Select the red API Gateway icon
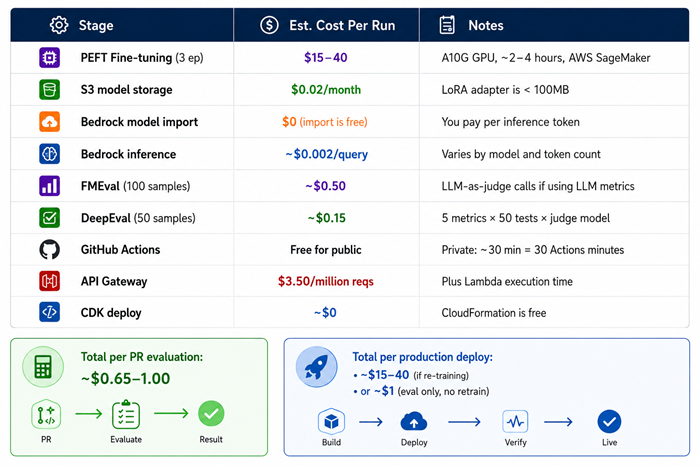The height and width of the screenshot is (466, 700). pos(50,281)
